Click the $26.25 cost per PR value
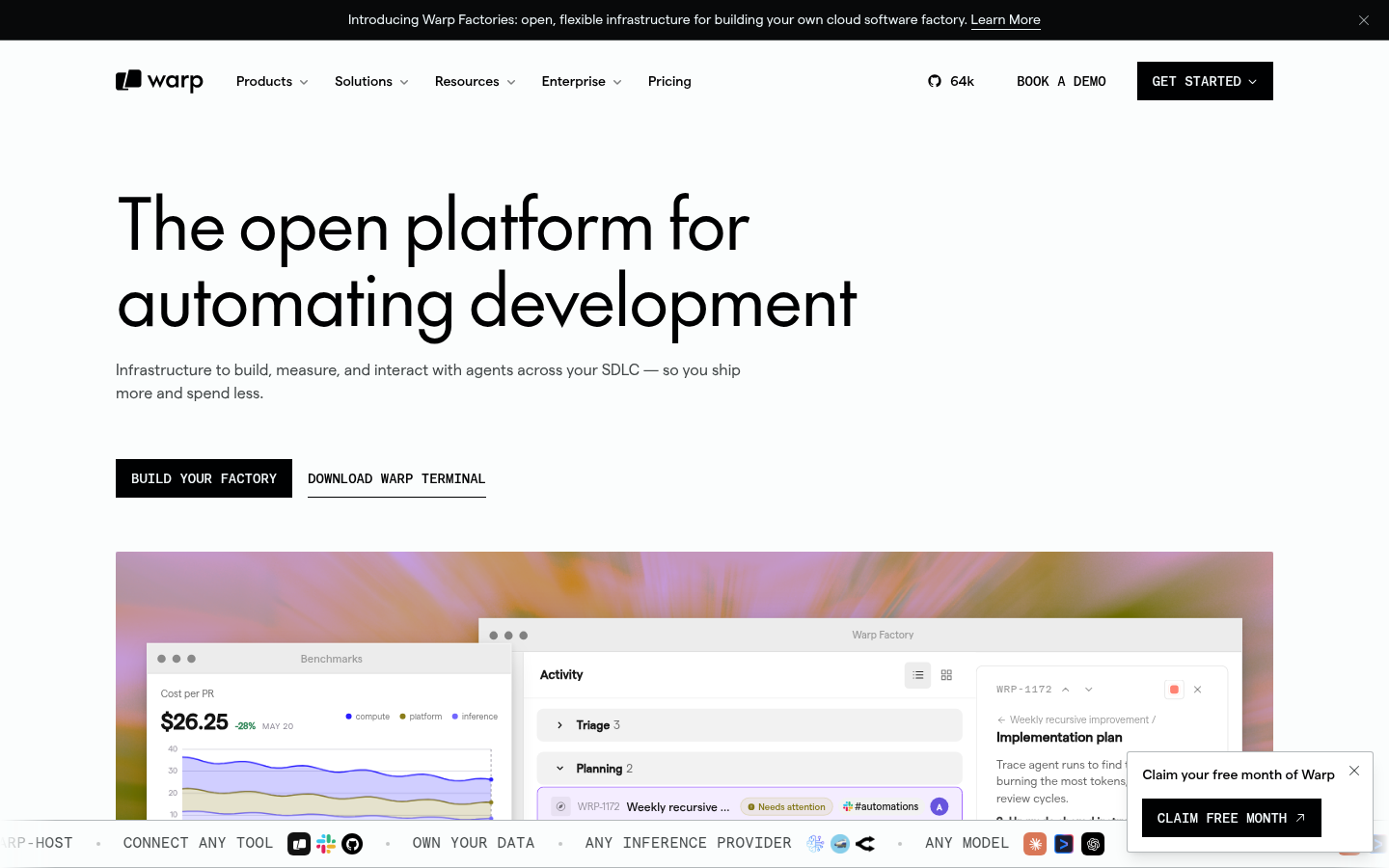The image size is (1389, 868). 194,721
